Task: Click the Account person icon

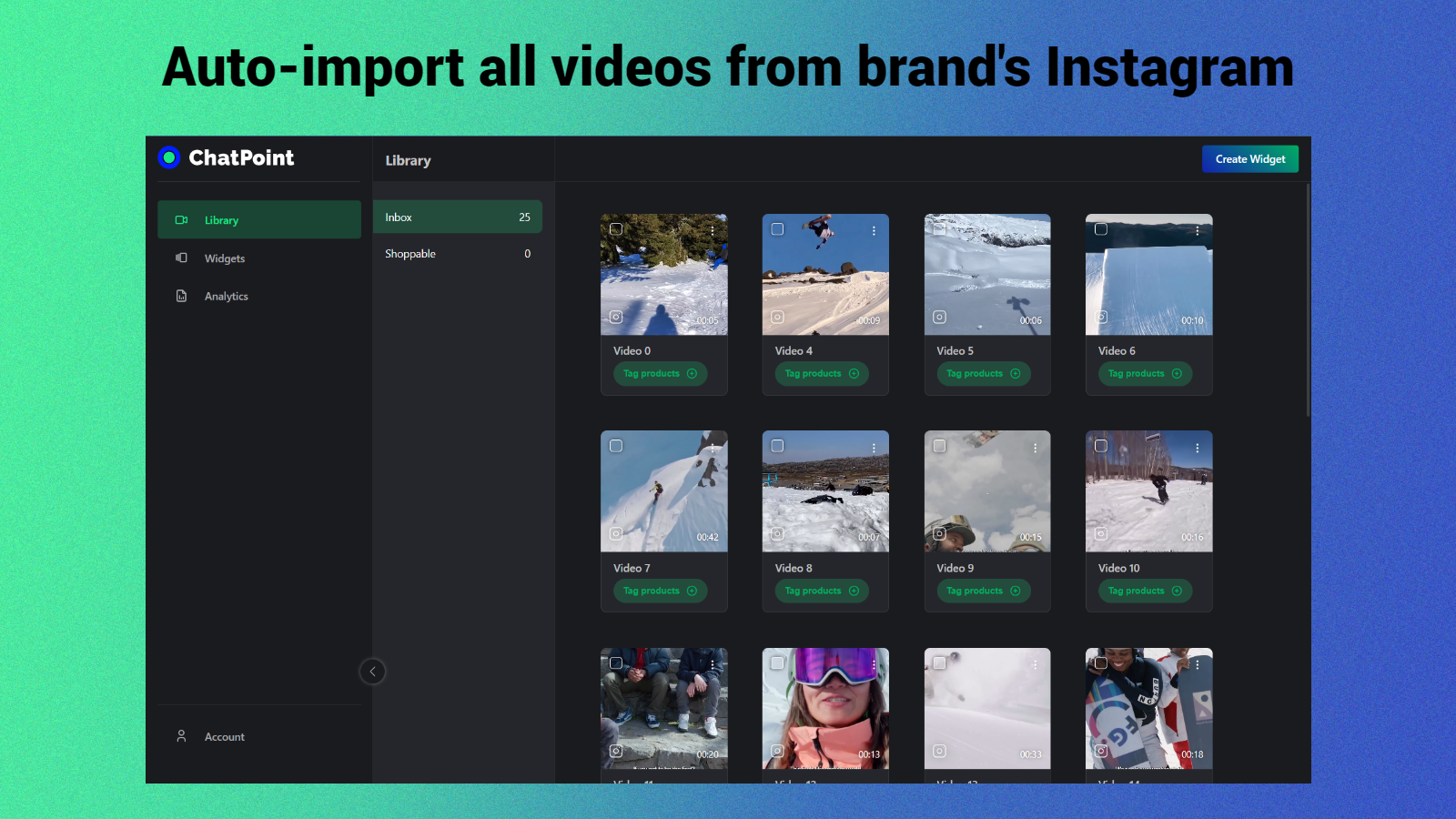Action: (181, 736)
